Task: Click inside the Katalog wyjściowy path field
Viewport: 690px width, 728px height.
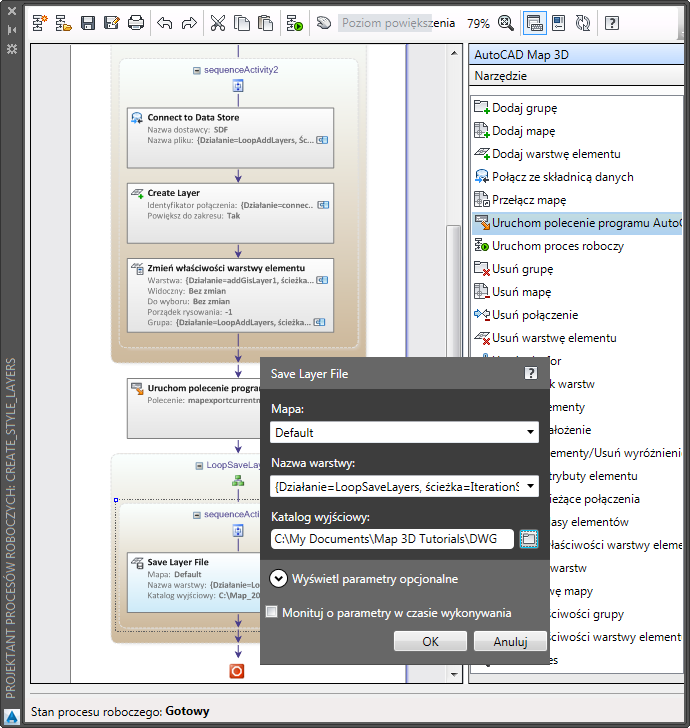Action: click(392, 539)
